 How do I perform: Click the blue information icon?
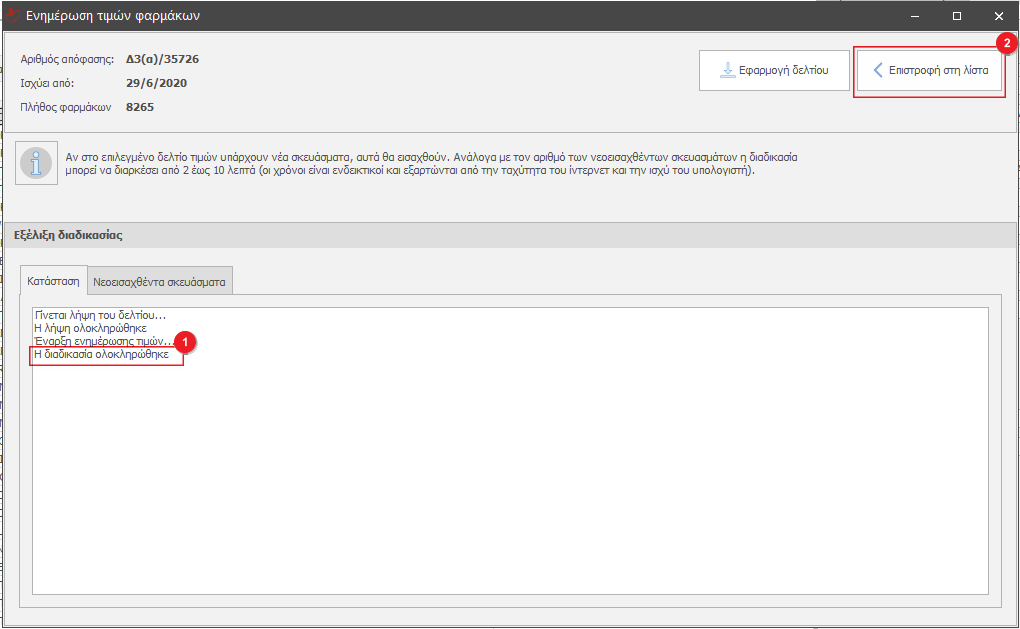click(x=36, y=163)
